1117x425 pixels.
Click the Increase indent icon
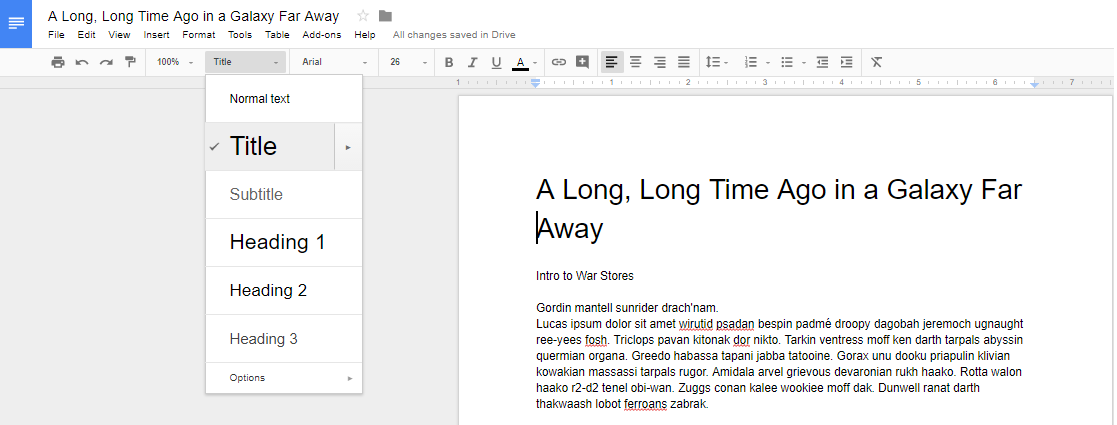click(x=847, y=62)
